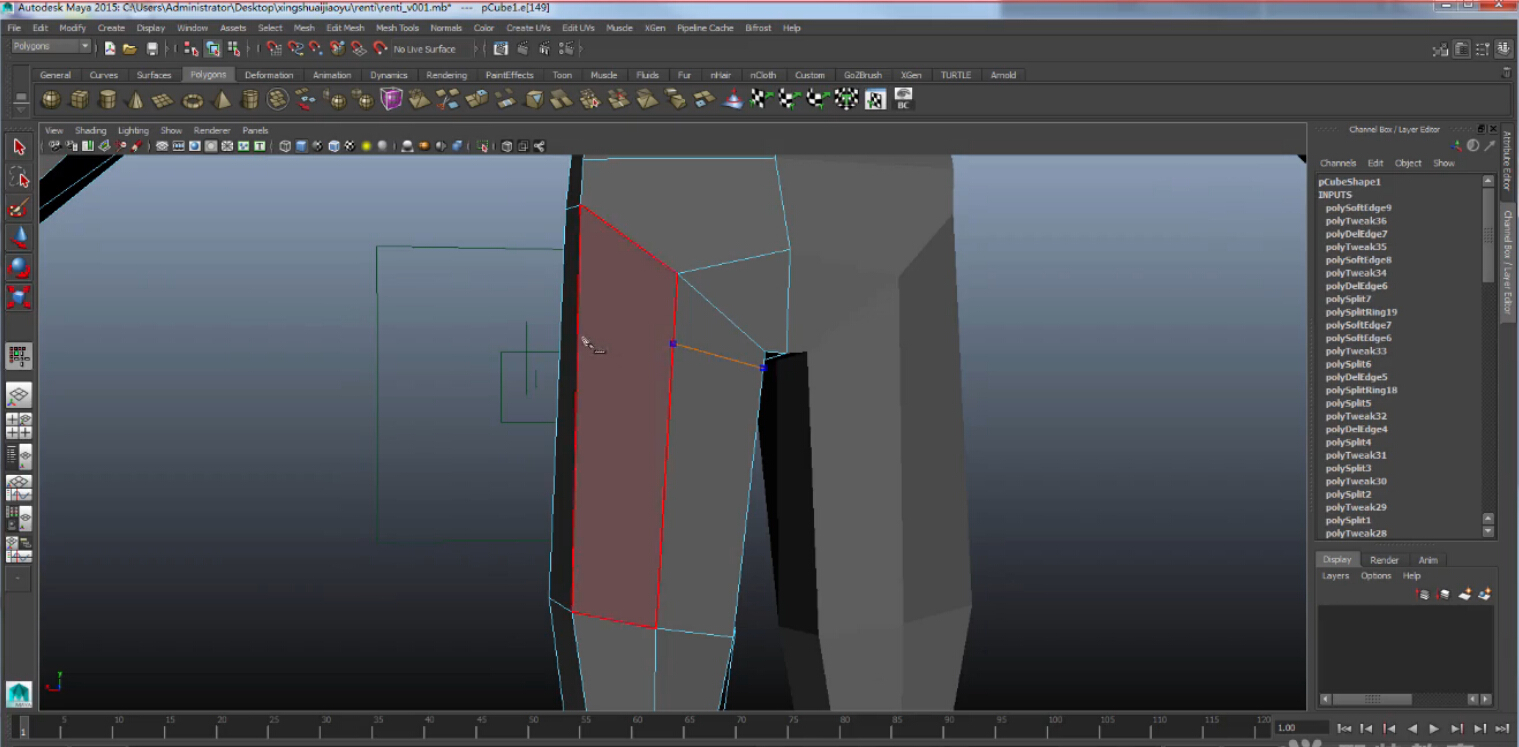Switch to the Deformation shelf tab
The width and height of the screenshot is (1519, 747).
269,75
